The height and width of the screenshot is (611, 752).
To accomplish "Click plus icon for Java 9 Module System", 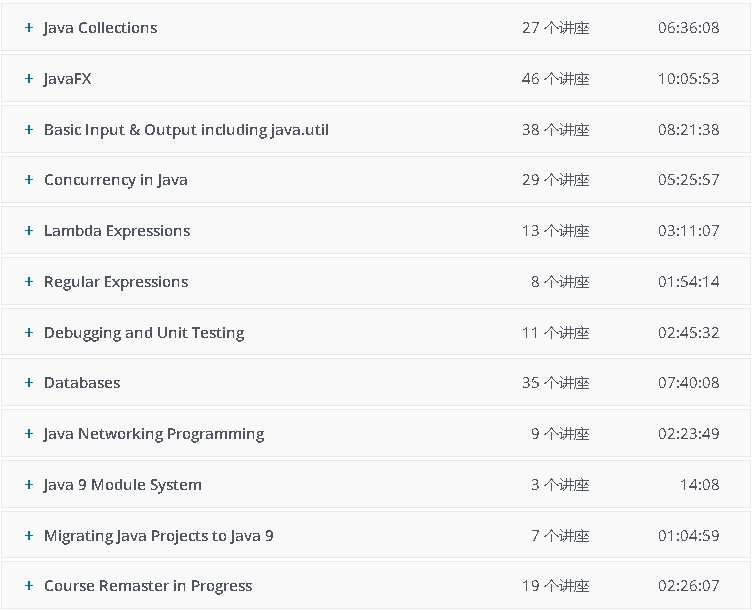I will [x=29, y=485].
